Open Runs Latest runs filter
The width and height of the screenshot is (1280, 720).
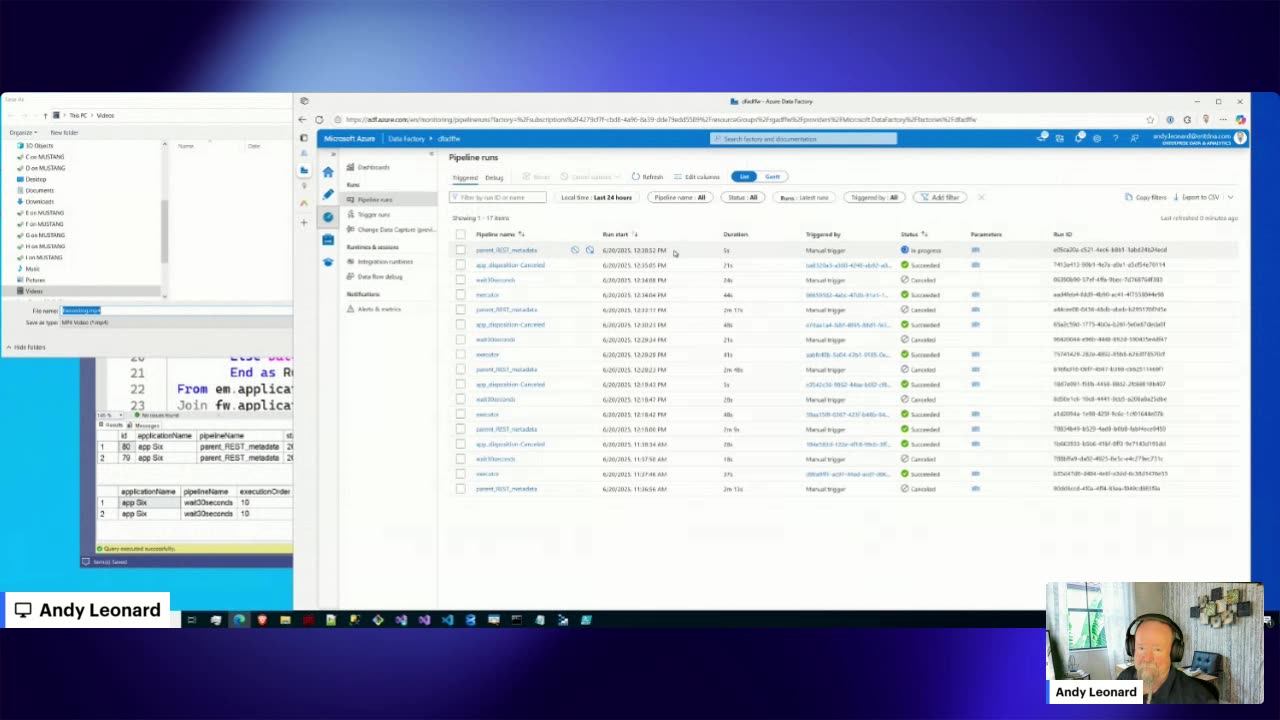(x=804, y=198)
